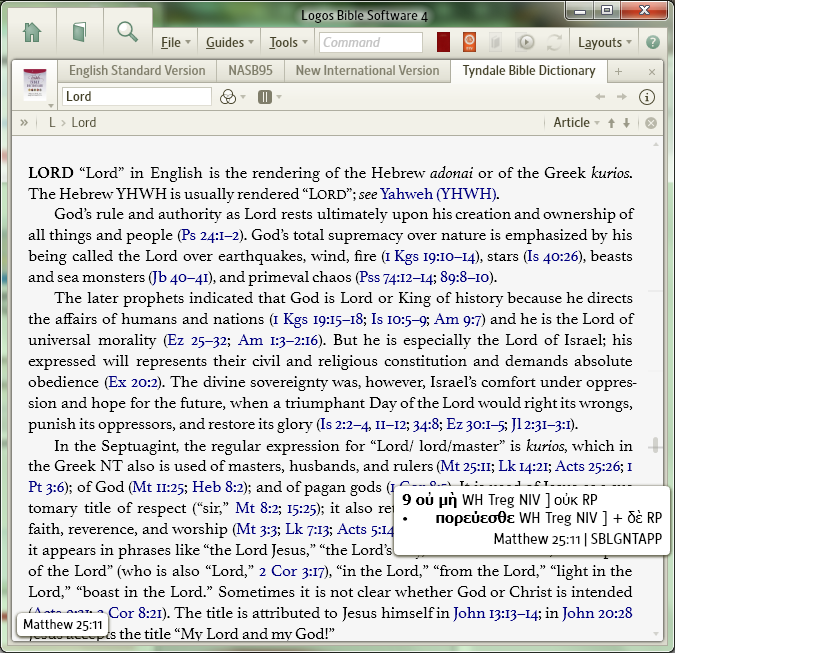
Task: Open the Layouts menu
Action: coord(605,42)
